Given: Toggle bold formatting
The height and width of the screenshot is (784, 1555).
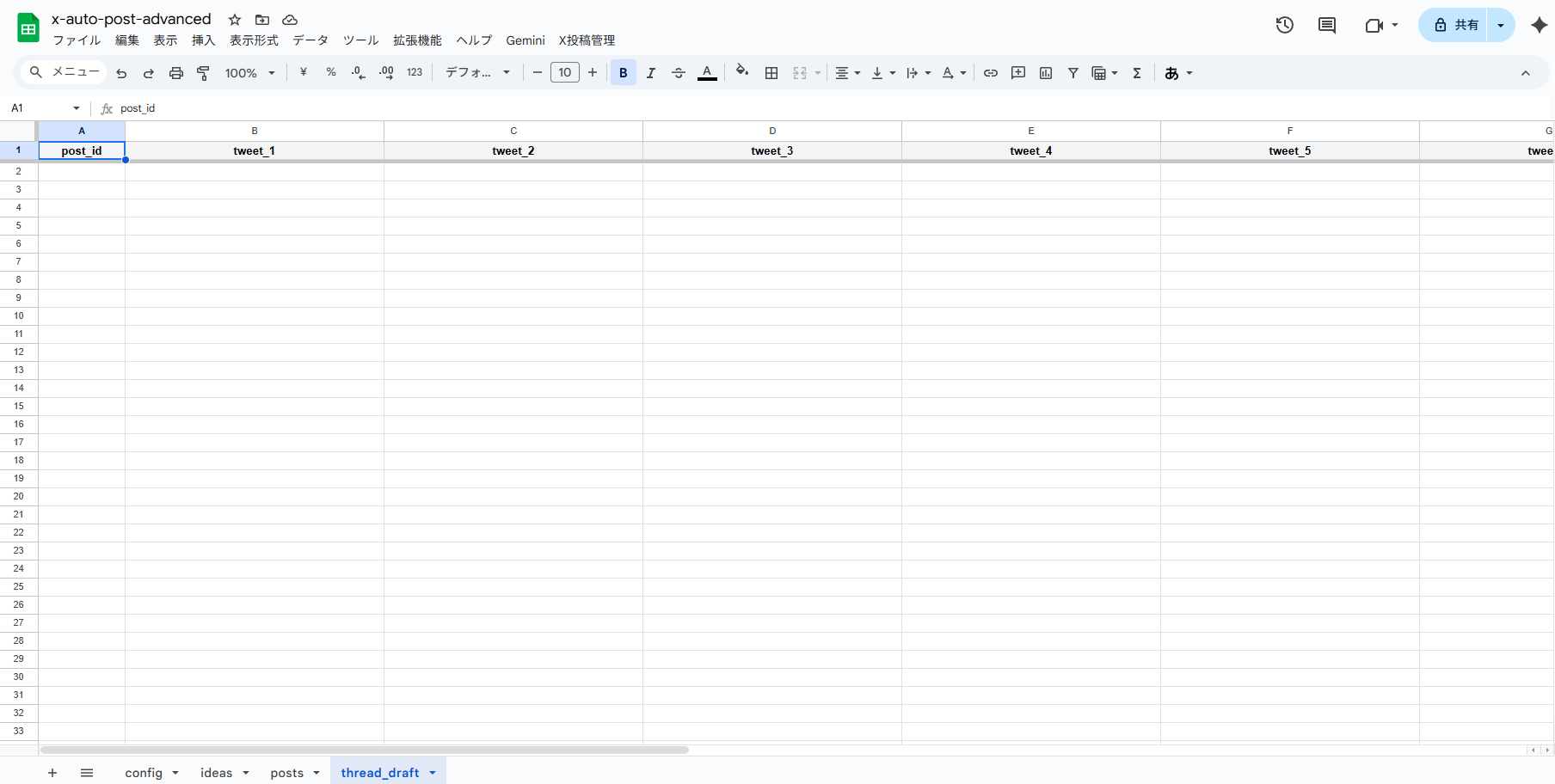Looking at the screenshot, I should coord(624,73).
